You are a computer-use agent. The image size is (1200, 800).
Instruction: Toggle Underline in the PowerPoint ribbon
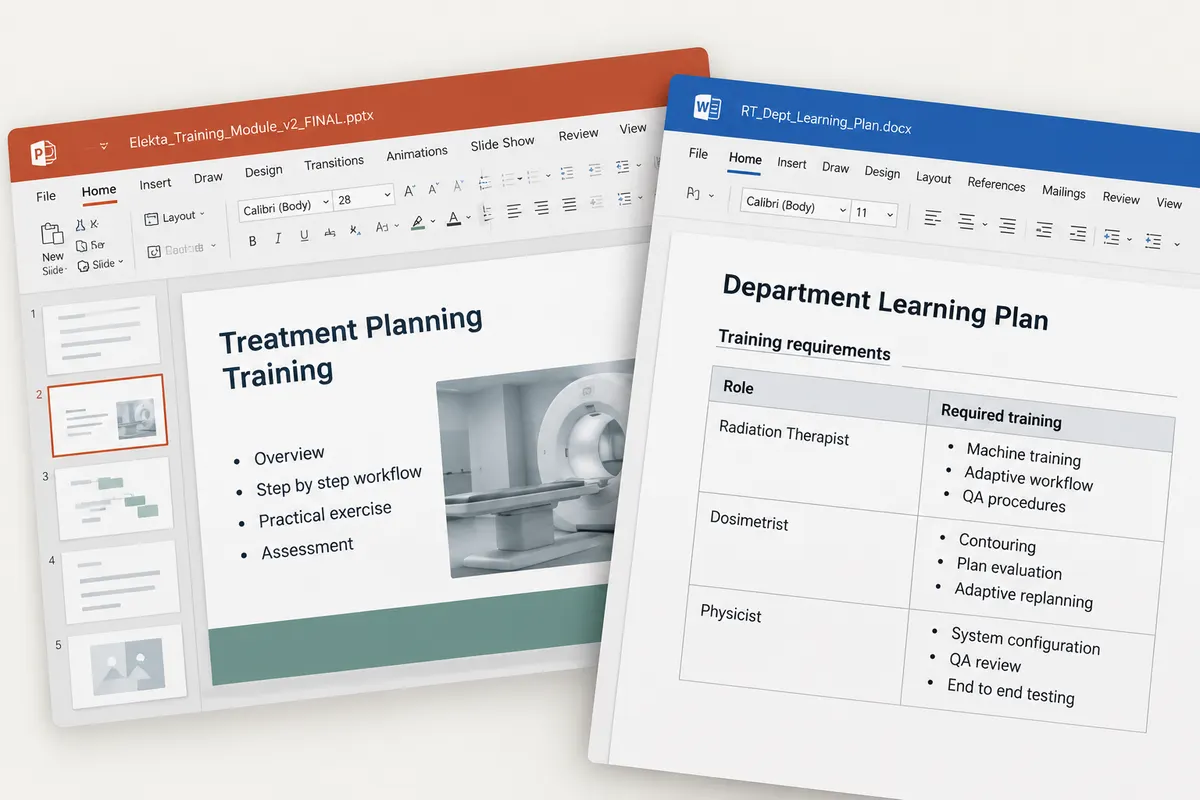[x=304, y=236]
